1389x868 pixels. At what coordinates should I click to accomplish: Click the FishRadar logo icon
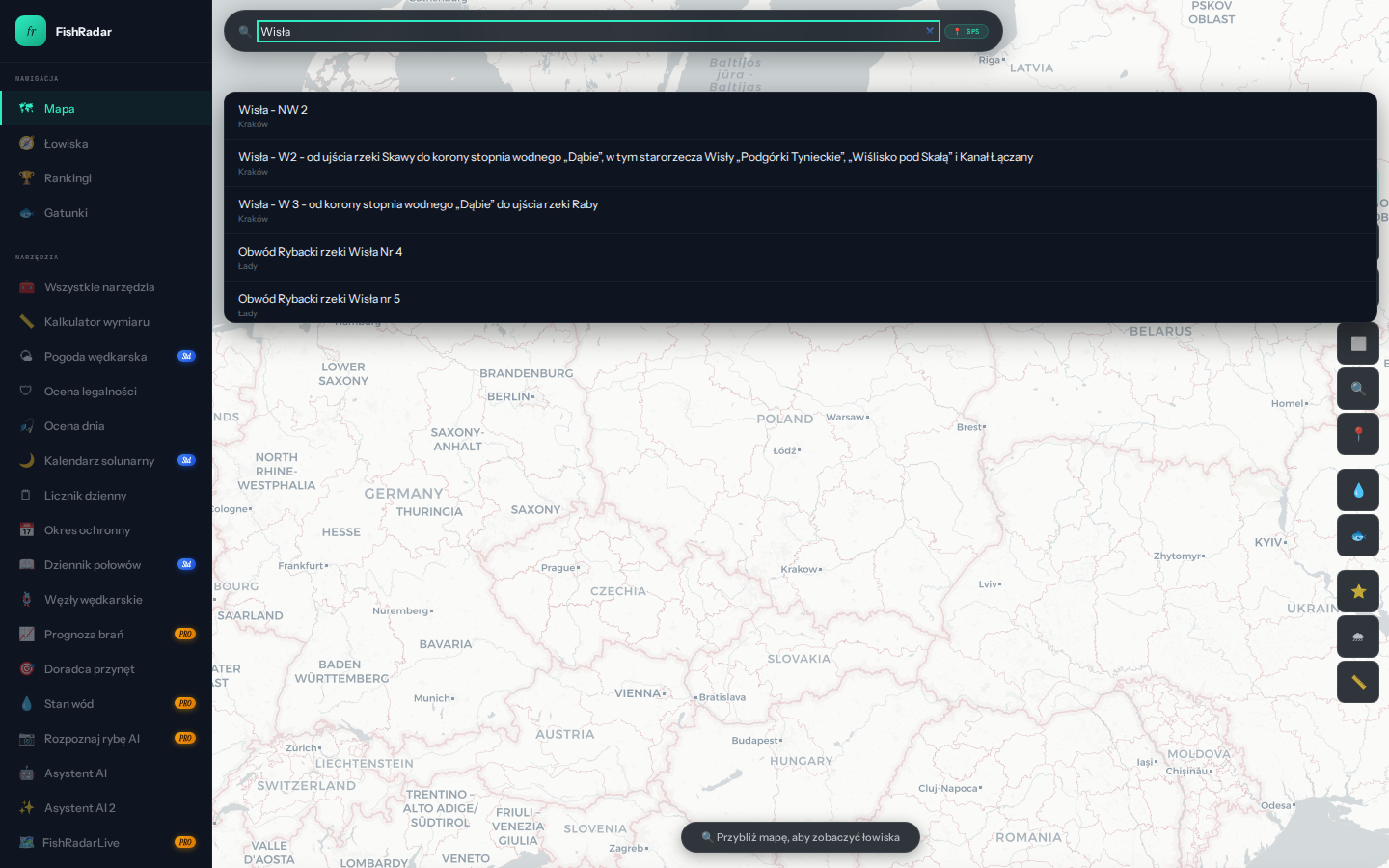pyautogui.click(x=31, y=31)
